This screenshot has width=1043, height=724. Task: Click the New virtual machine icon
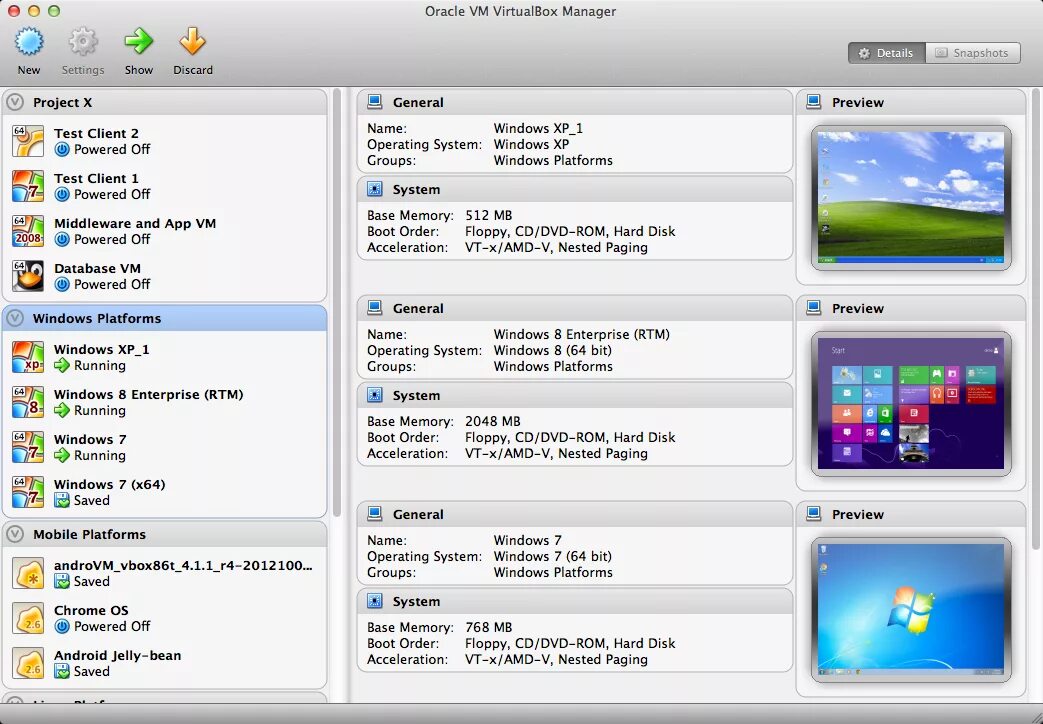pyautogui.click(x=29, y=41)
